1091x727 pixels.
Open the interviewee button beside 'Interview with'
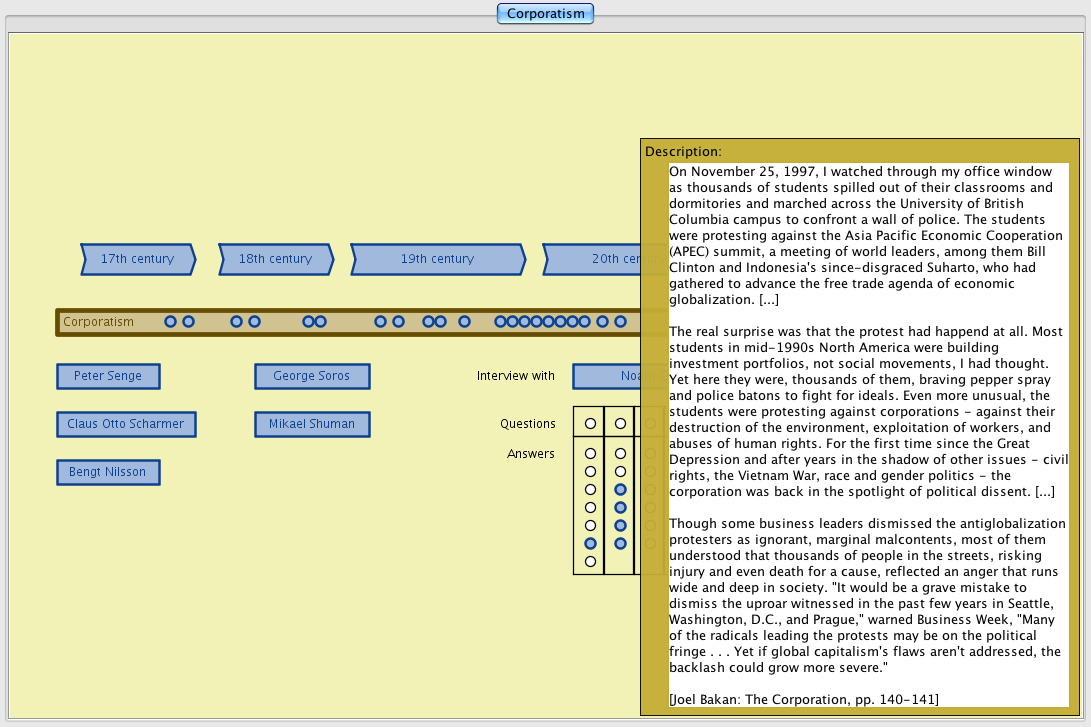(607, 376)
